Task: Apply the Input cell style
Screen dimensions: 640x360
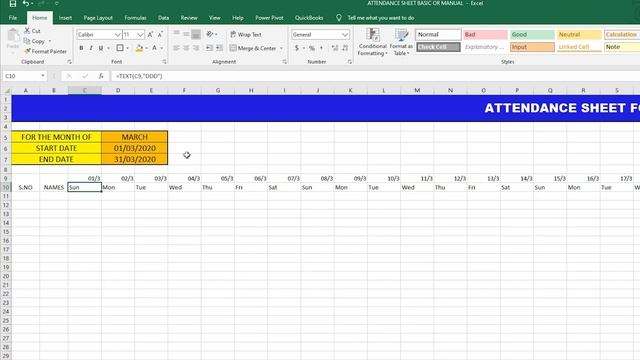Action: (532, 47)
